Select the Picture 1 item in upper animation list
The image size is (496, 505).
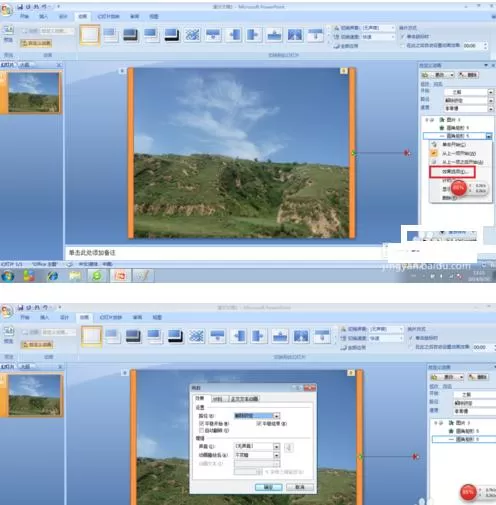(454, 119)
